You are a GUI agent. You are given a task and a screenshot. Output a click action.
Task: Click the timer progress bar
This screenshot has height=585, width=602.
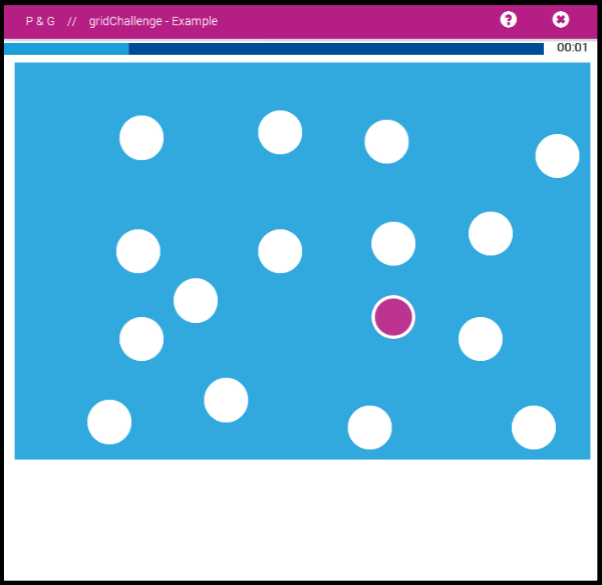[274, 49]
